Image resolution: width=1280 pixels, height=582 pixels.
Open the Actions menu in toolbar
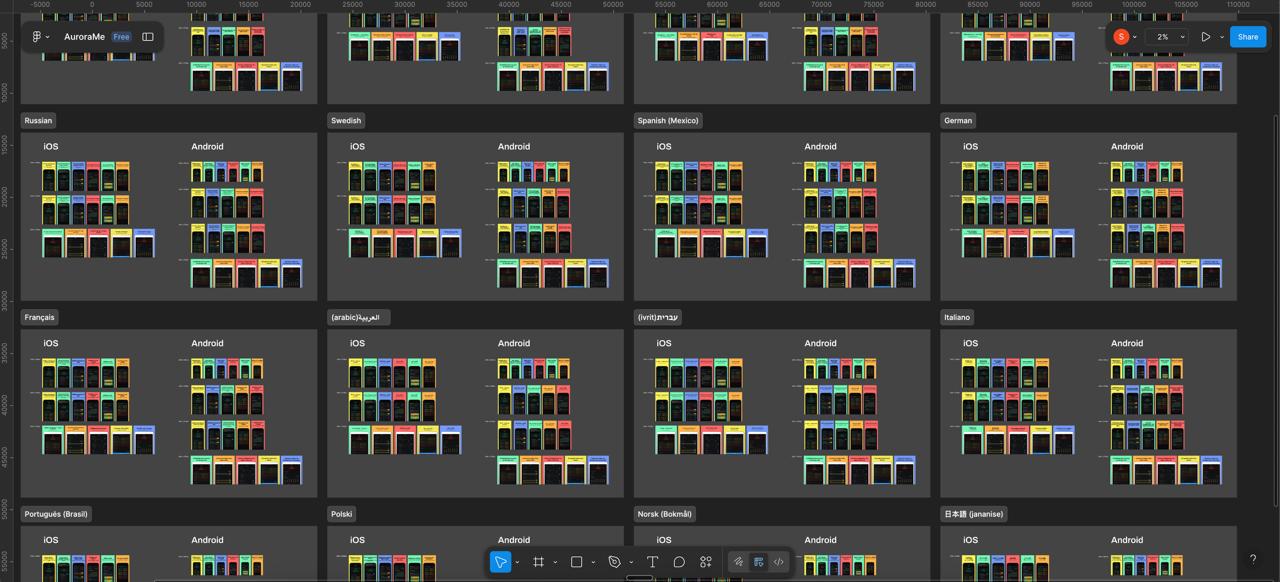tap(706, 562)
